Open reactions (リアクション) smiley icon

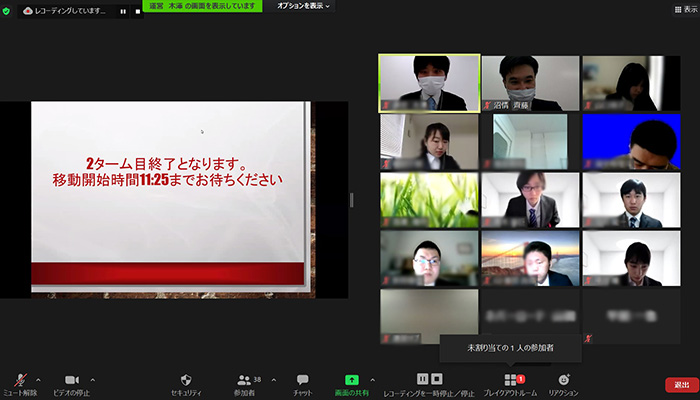(x=563, y=381)
